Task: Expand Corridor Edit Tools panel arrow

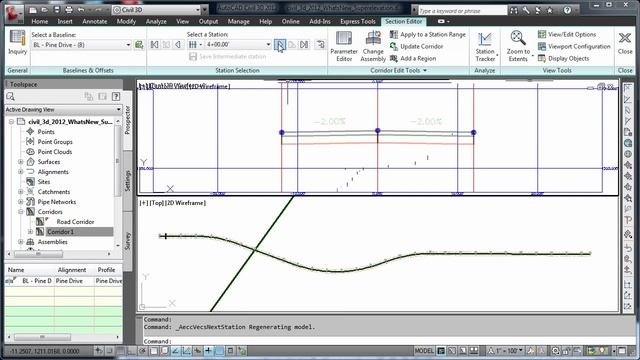Action: 425,71
